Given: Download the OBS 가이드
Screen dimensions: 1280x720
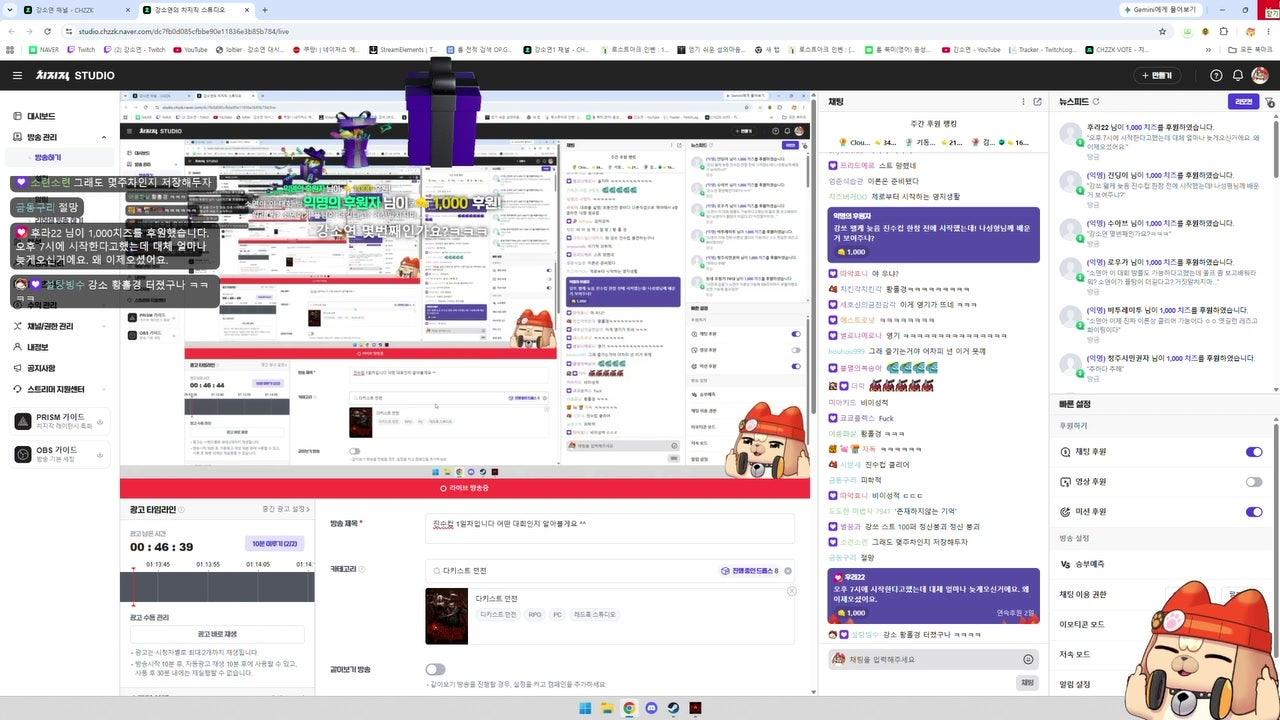Looking at the screenshot, I should pyautogui.click(x=101, y=455).
